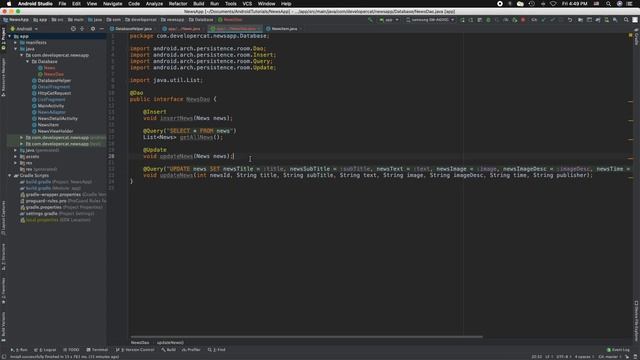Click the developercat breadcrumb in navigation bar

[x=141, y=20]
